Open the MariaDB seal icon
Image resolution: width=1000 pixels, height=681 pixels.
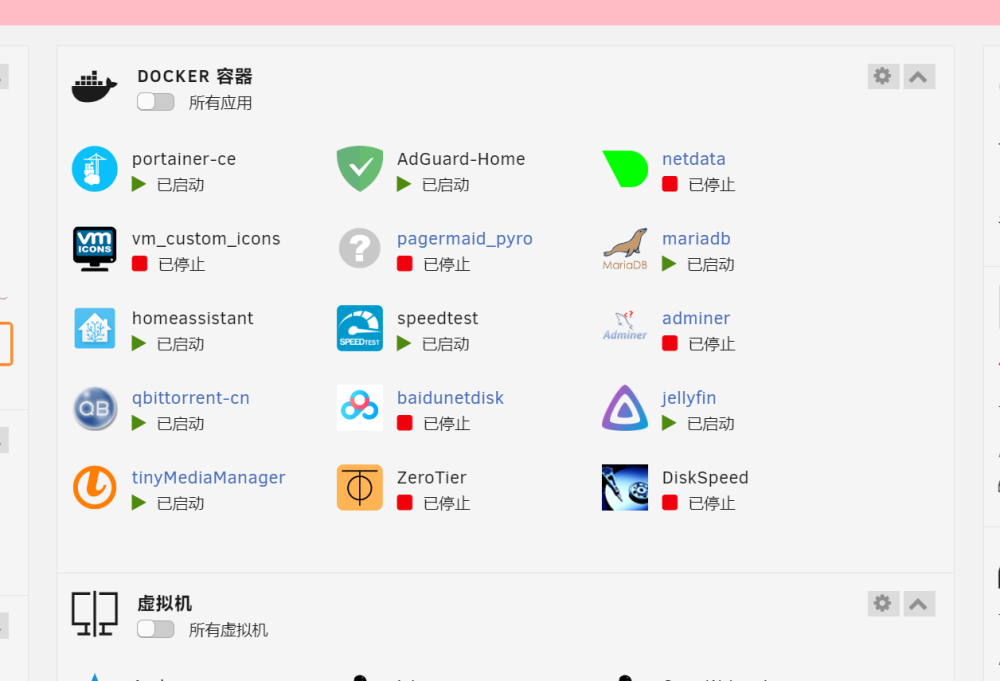click(625, 249)
